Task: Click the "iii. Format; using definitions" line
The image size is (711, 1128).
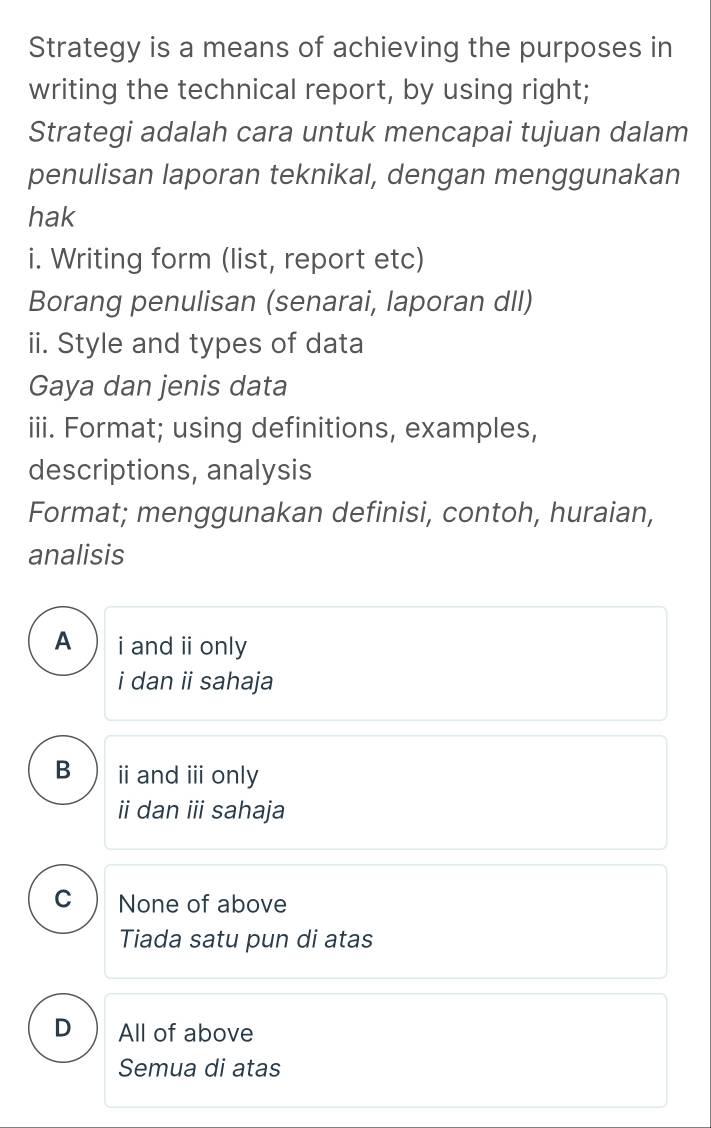Action: point(285,428)
